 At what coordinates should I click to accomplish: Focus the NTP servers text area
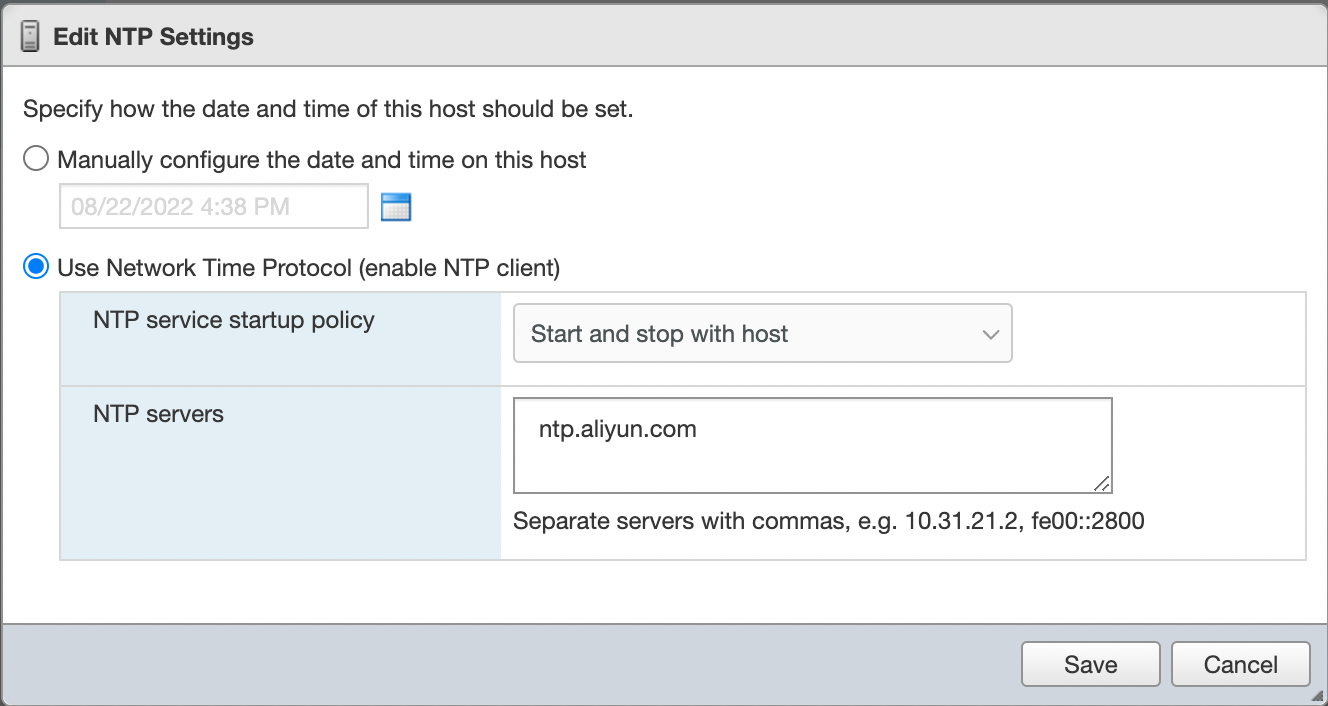tap(812, 460)
